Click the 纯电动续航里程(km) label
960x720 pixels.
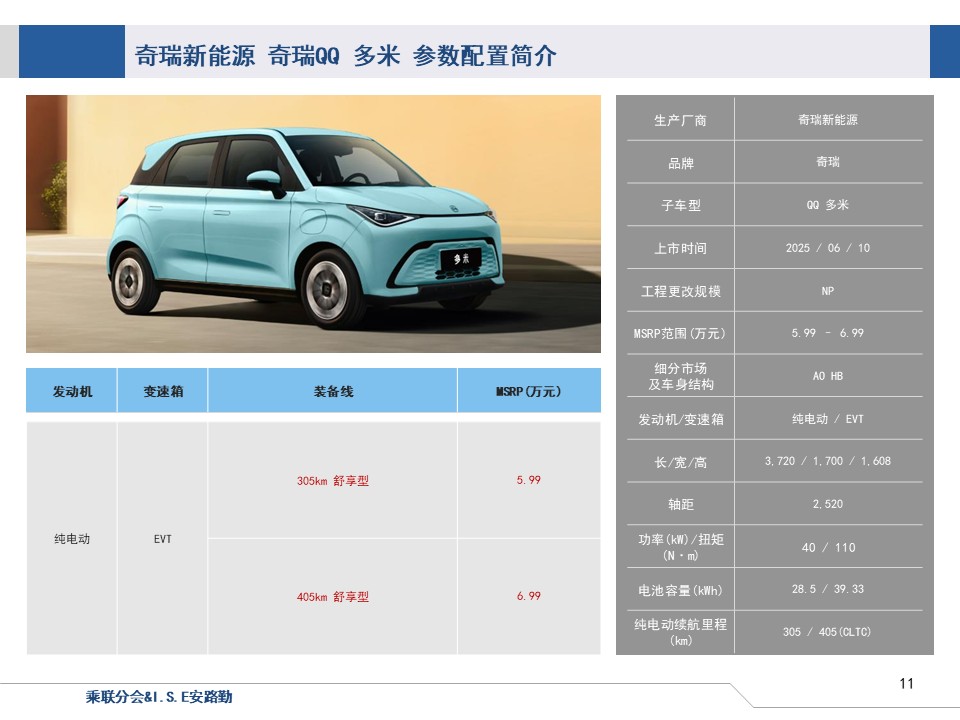point(680,632)
